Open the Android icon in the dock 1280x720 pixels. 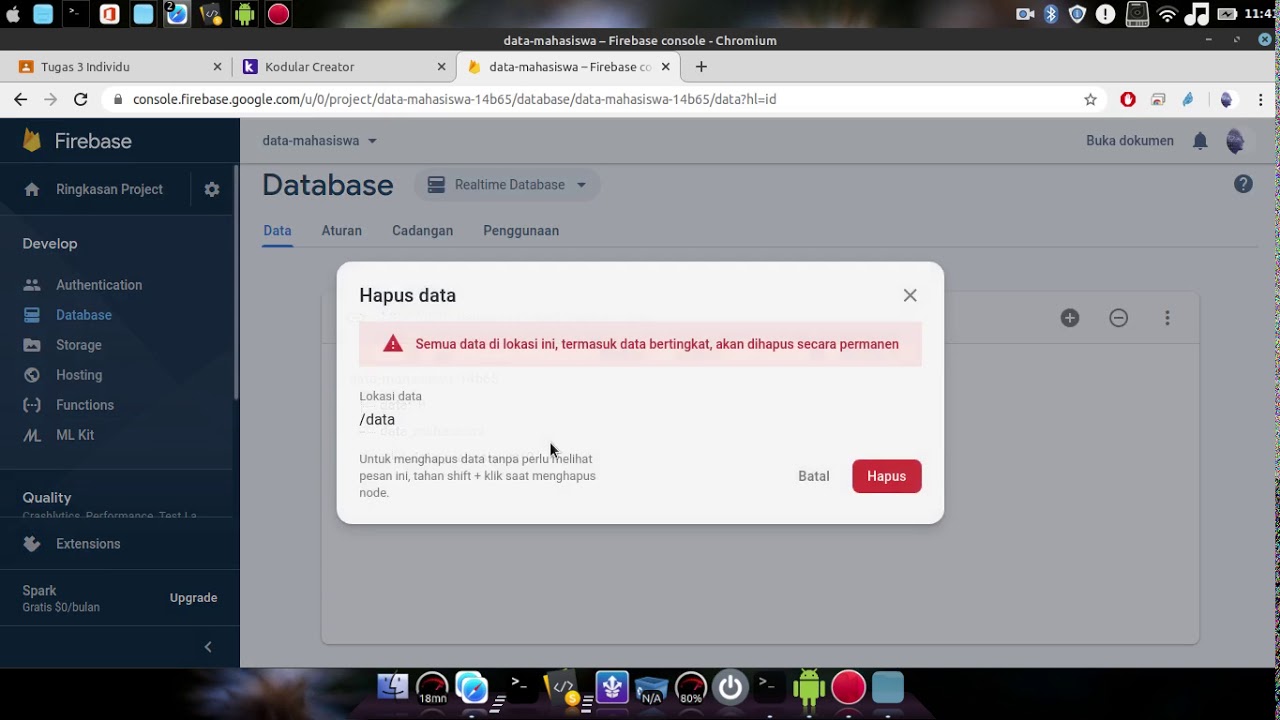point(808,688)
